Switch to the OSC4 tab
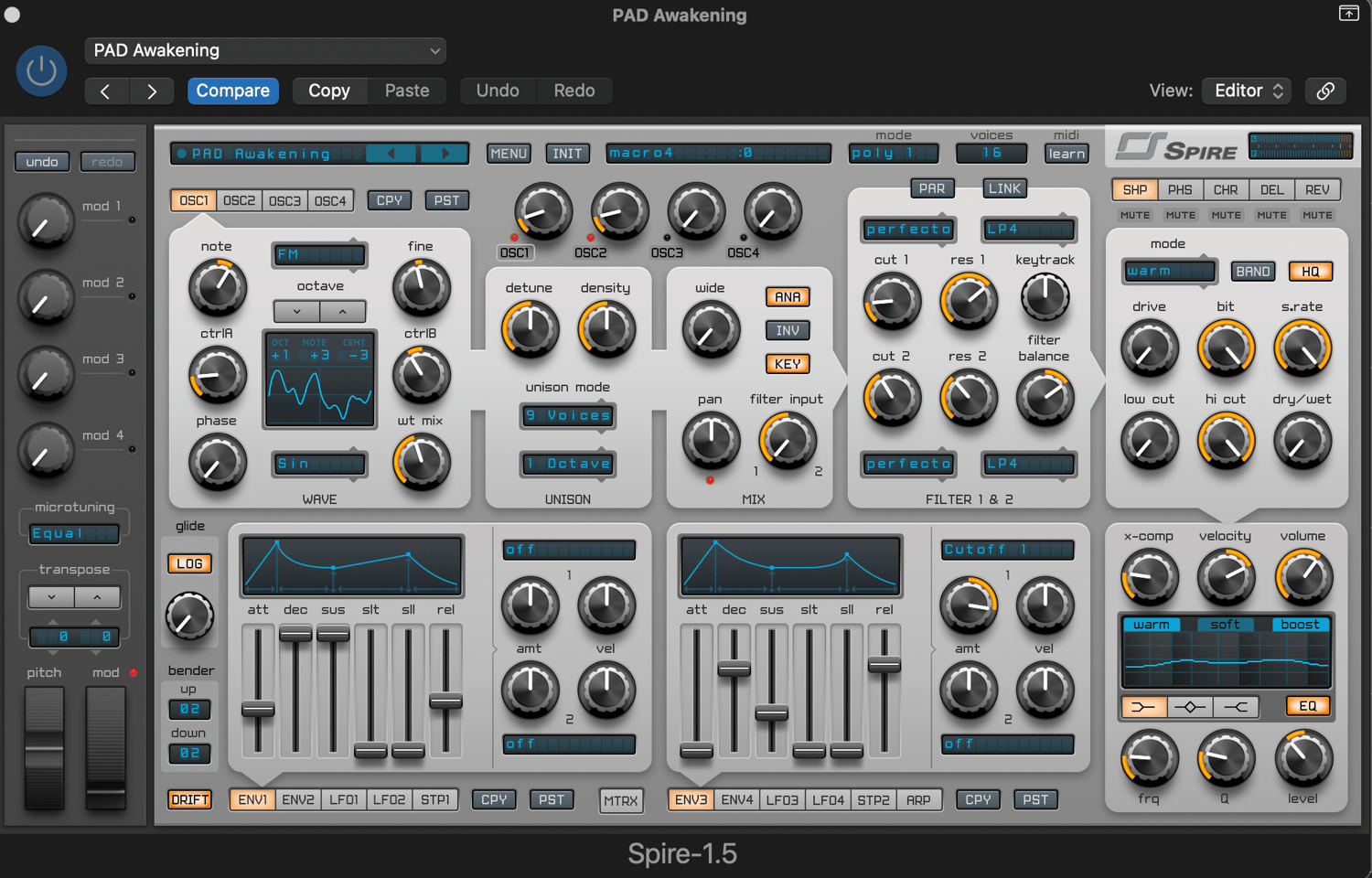 click(330, 200)
